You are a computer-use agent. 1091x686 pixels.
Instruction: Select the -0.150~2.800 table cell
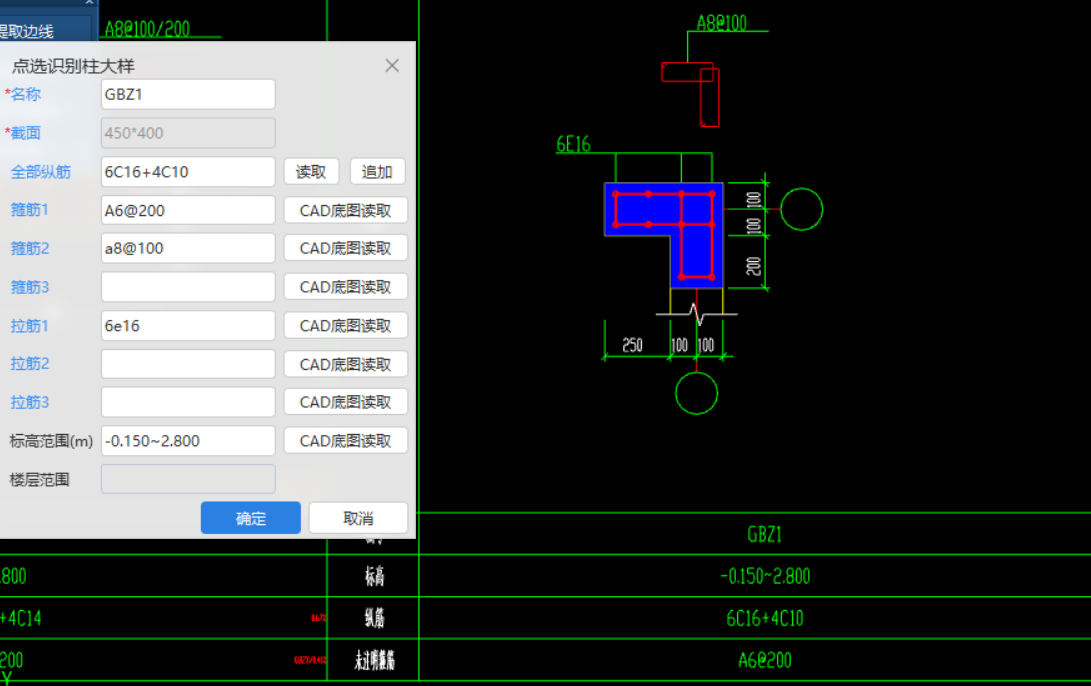click(765, 576)
